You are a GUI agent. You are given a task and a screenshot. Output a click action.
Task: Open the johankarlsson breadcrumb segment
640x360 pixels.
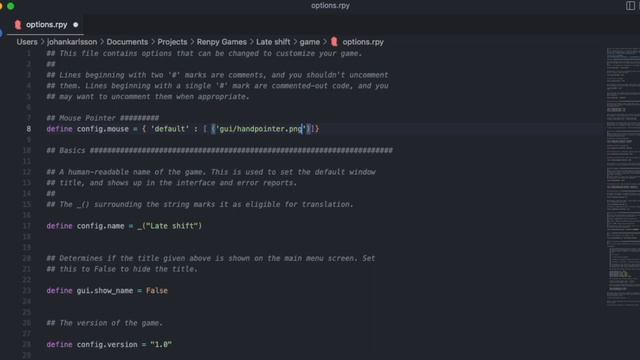tap(72, 42)
